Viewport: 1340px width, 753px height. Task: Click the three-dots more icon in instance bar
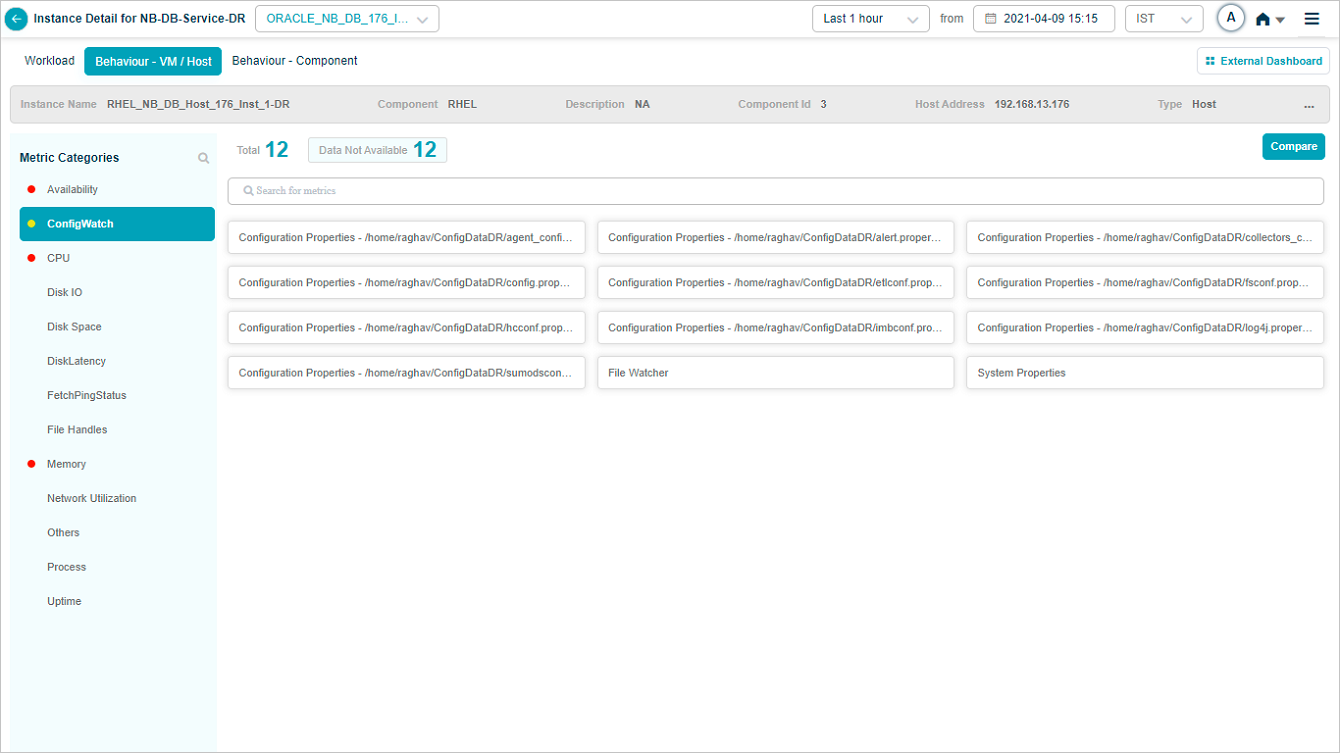click(1309, 105)
